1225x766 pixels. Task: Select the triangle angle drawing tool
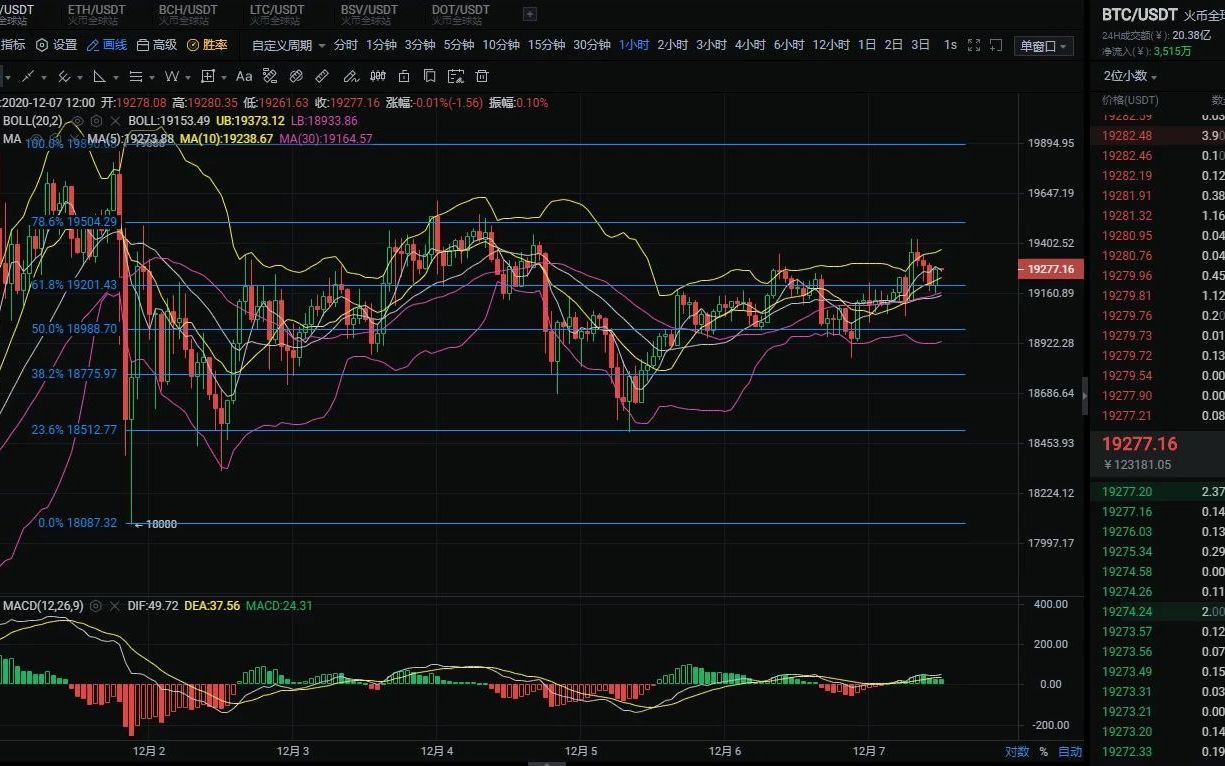click(x=99, y=77)
